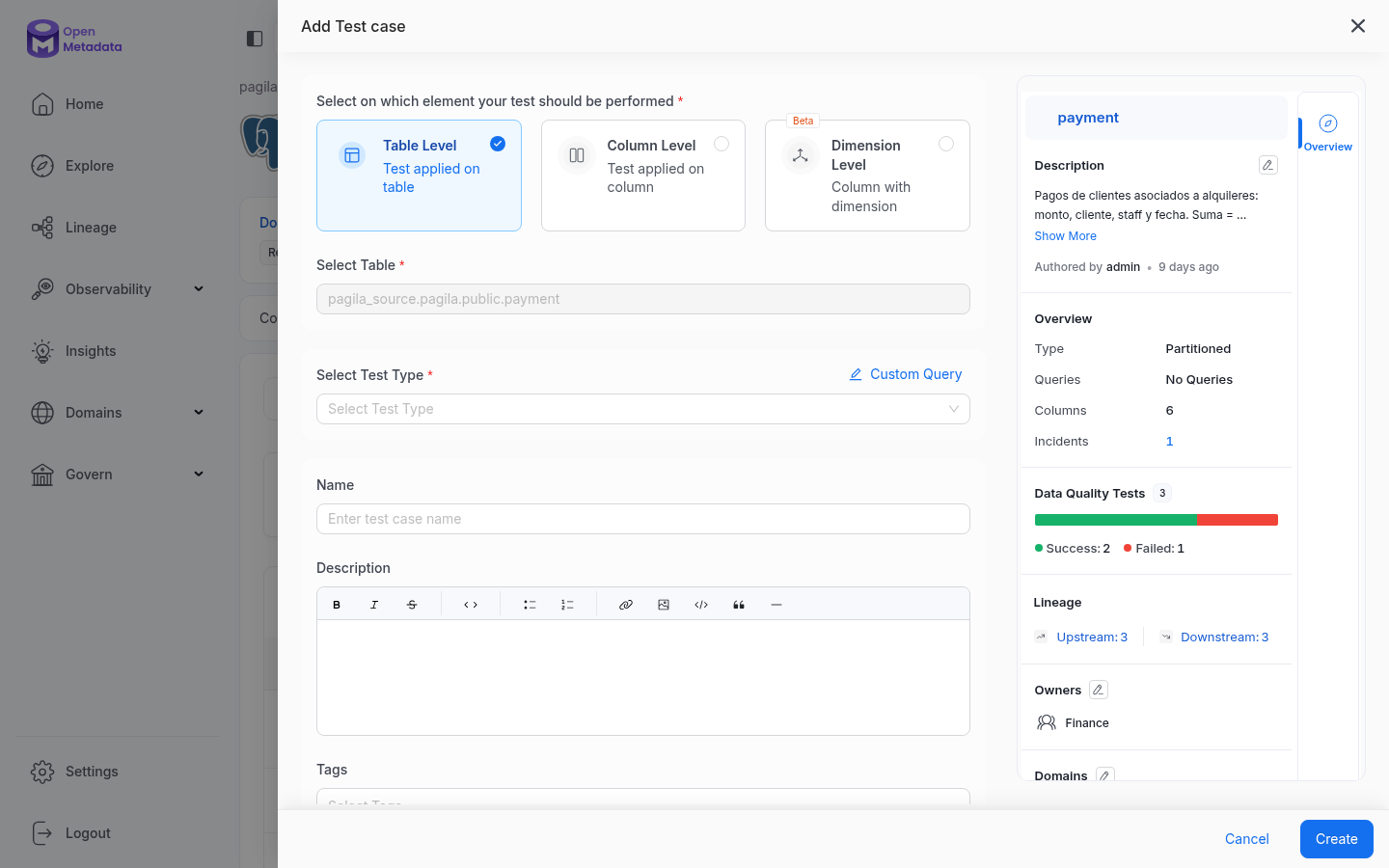Toggle bold formatting in editor
Screen dimensions: 1389x868
337,605
